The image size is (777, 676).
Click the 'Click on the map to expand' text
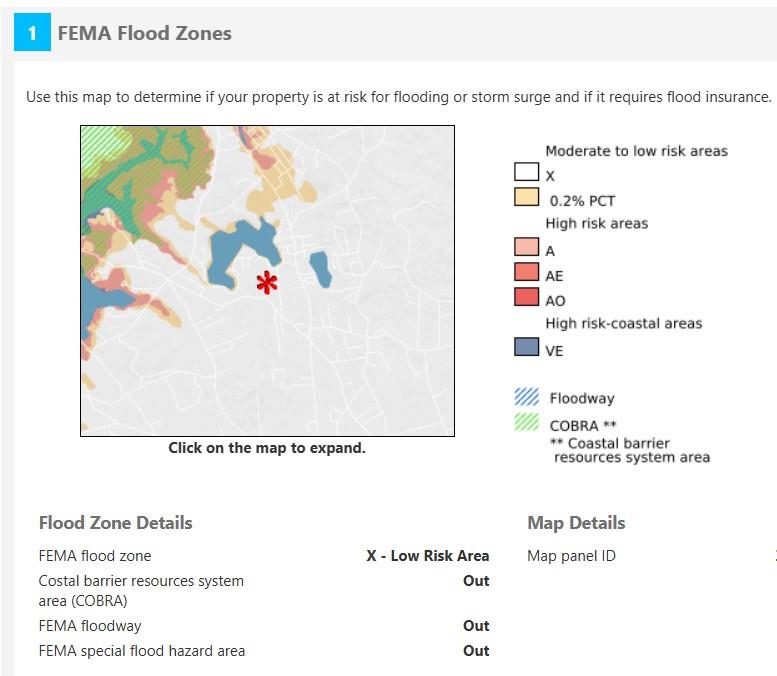point(267,448)
